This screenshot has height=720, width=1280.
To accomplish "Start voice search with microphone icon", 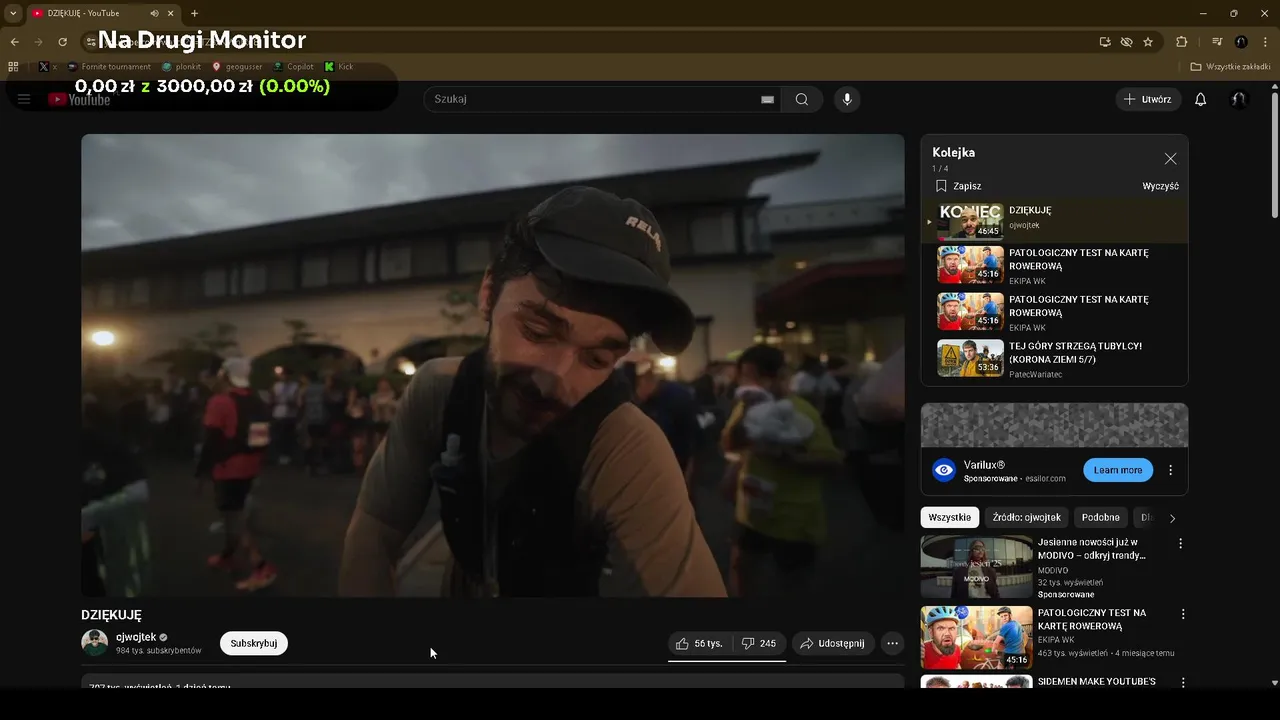I will click(847, 99).
